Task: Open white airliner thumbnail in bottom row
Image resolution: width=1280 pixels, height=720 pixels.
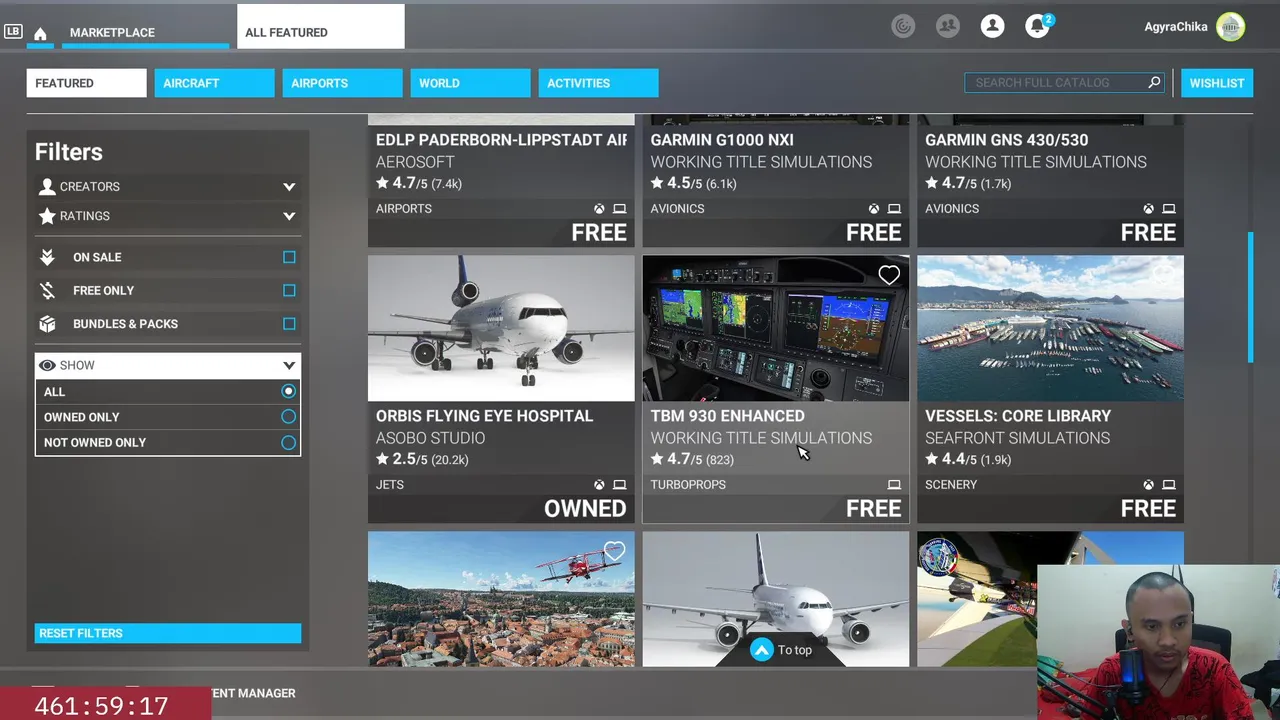Action: pyautogui.click(x=776, y=599)
